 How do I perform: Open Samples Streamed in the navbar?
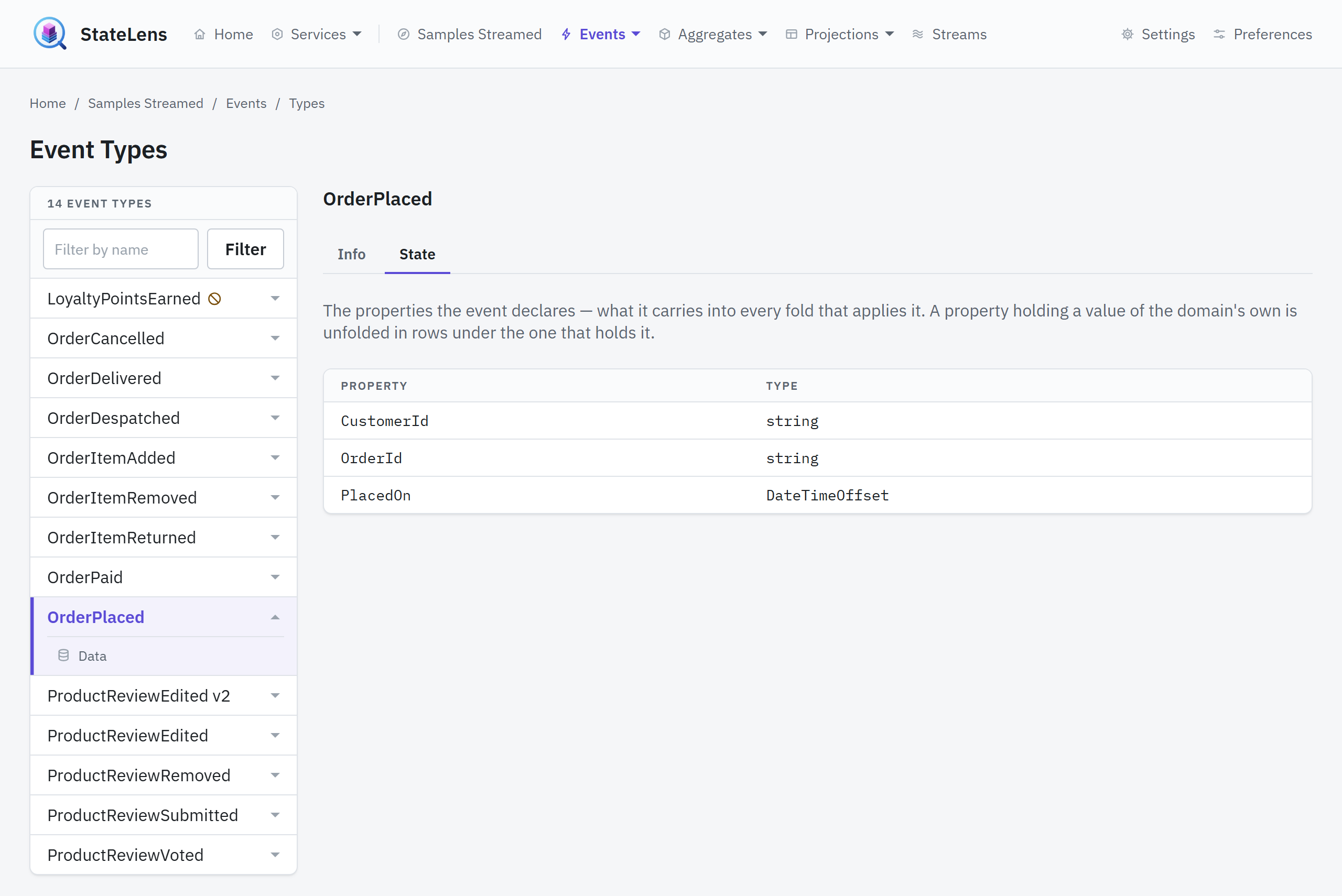coord(469,34)
